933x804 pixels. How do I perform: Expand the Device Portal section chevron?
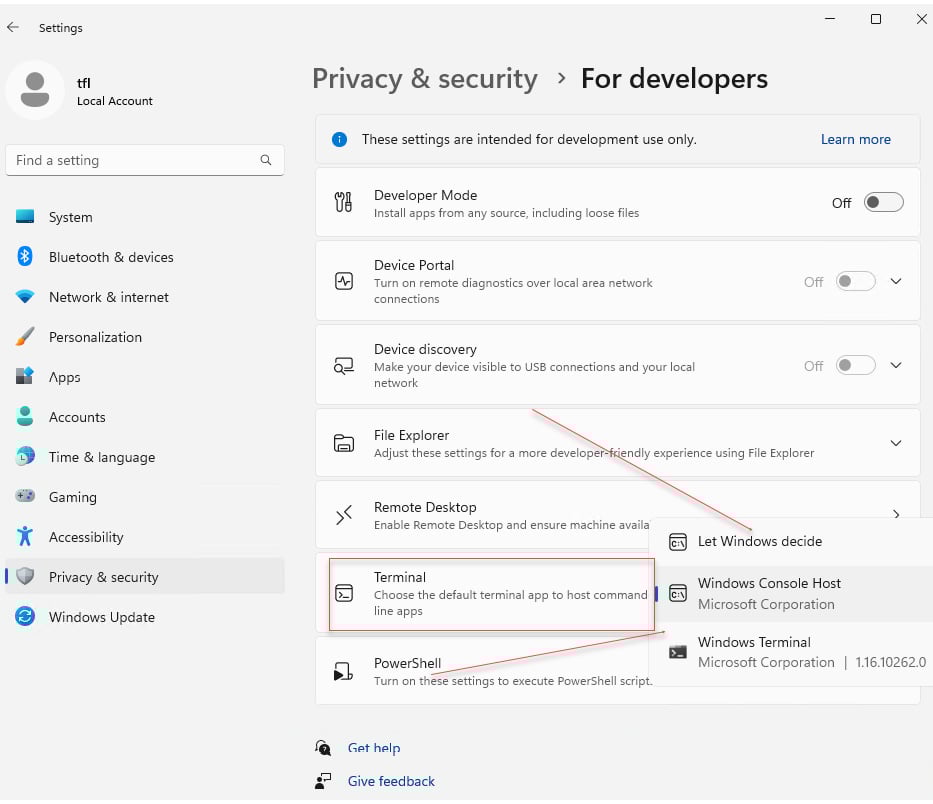896,281
